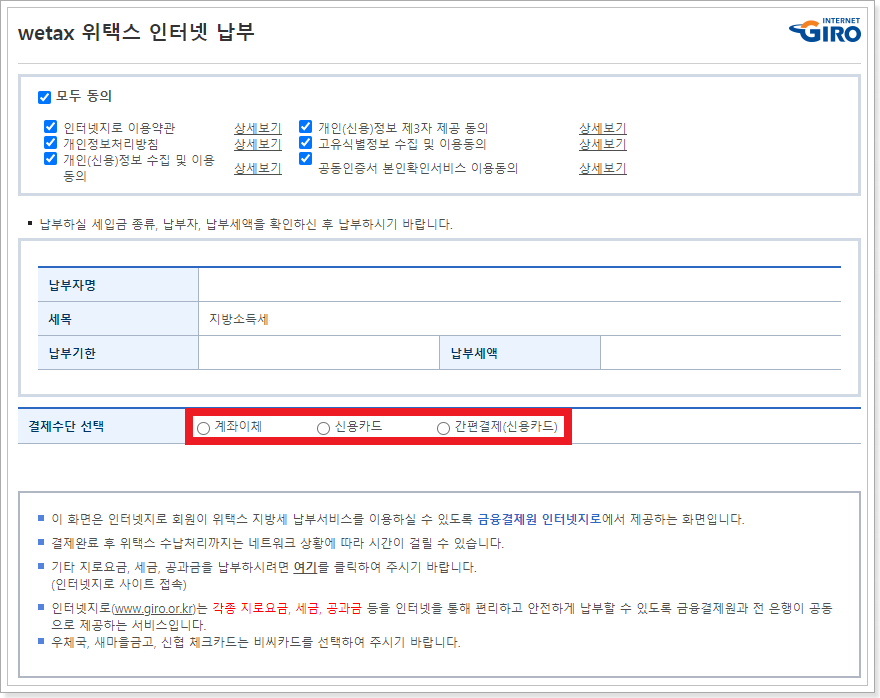Uncheck 인터넷지로 이용약관 agreement
This screenshot has height=698, width=880.
click(50, 127)
